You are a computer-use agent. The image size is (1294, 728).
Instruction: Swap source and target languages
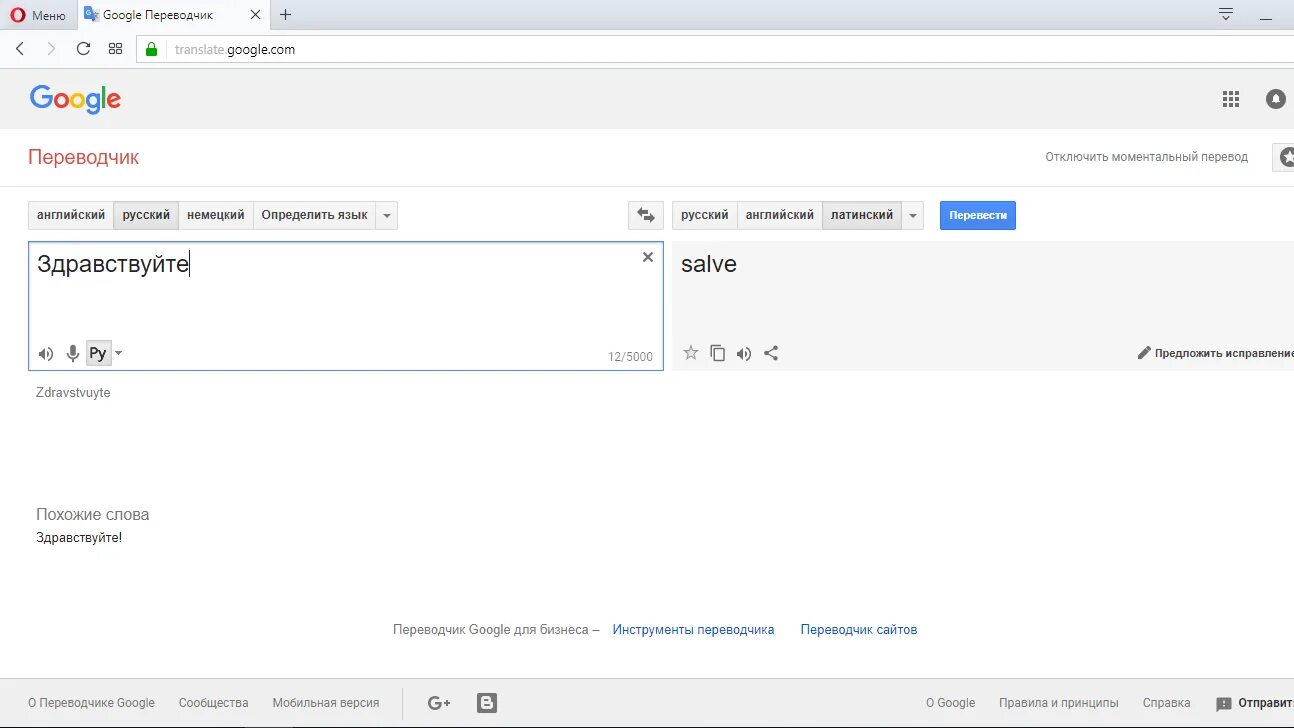(645, 215)
